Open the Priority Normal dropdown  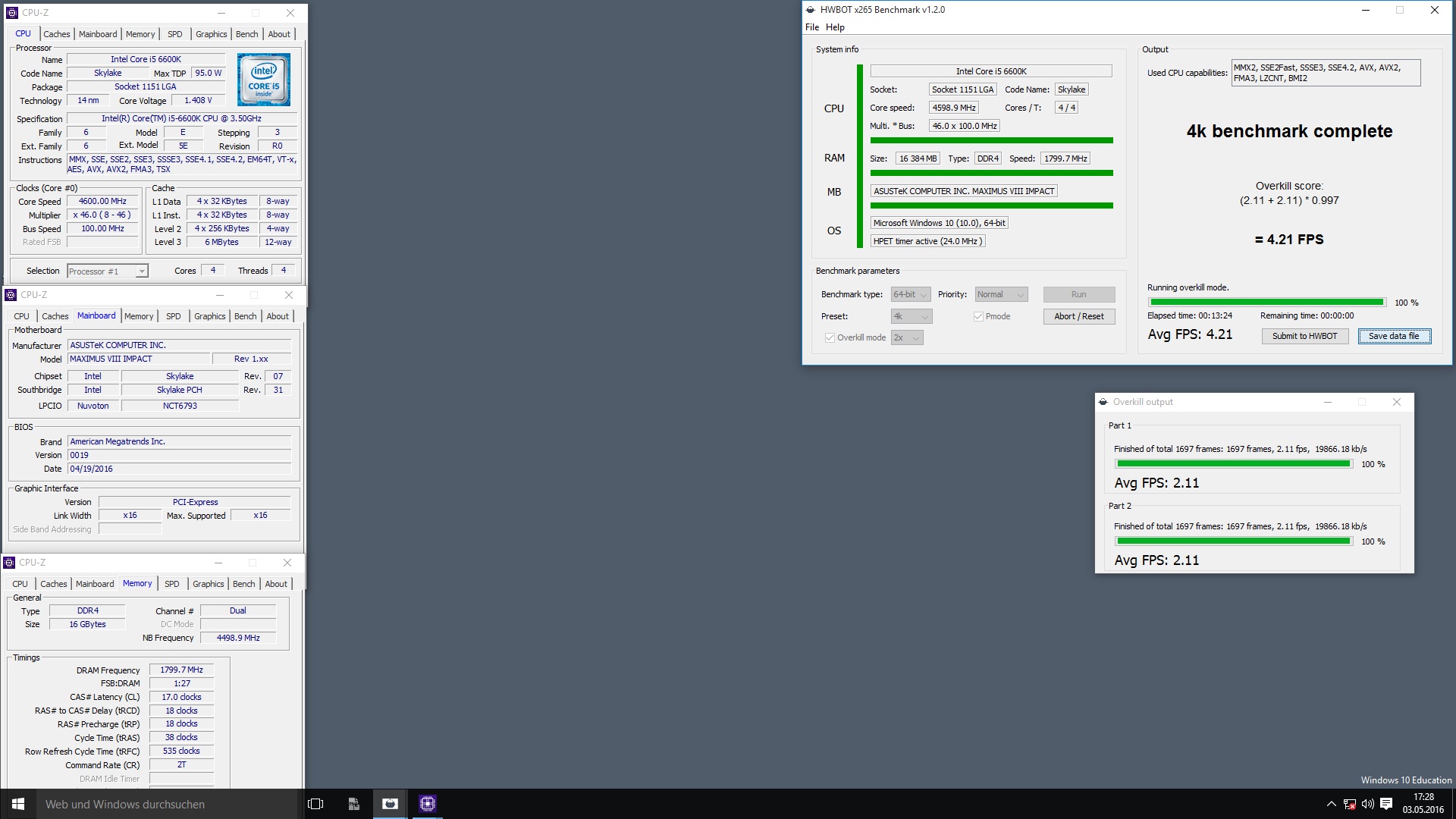pyautogui.click(x=1001, y=295)
